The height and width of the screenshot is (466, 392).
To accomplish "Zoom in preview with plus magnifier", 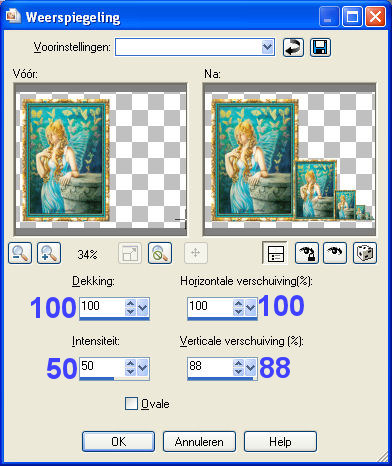I will (49, 253).
